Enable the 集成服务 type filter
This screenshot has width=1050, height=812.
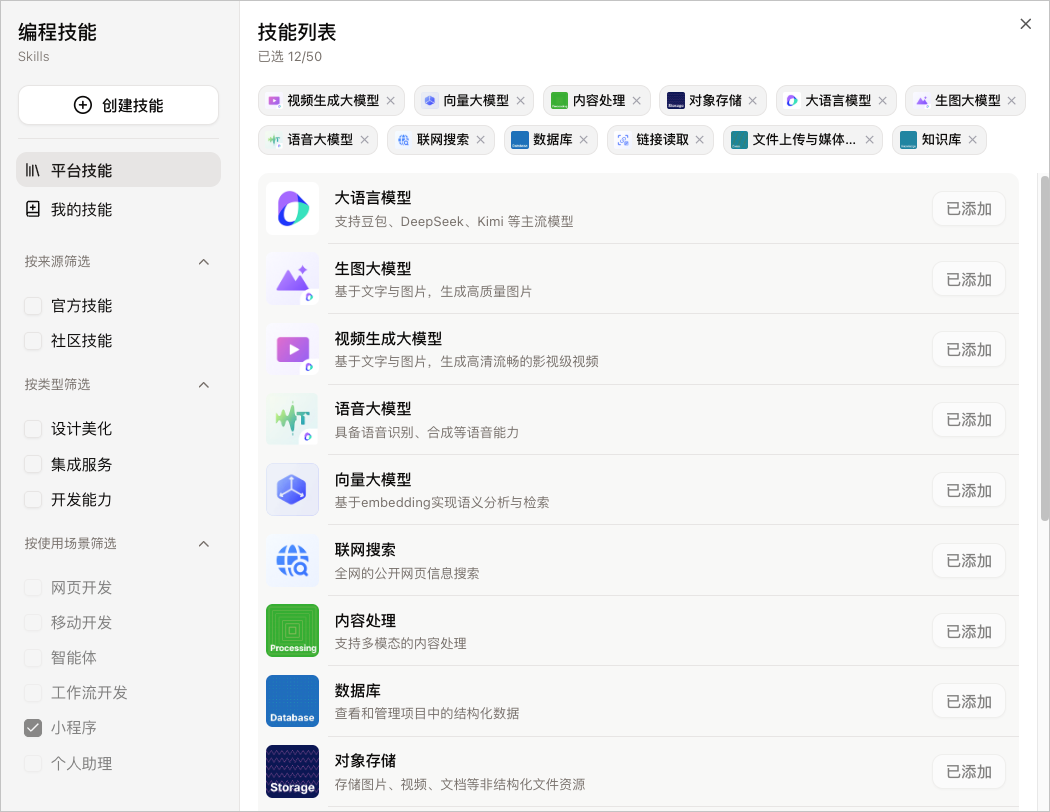(x=33, y=465)
